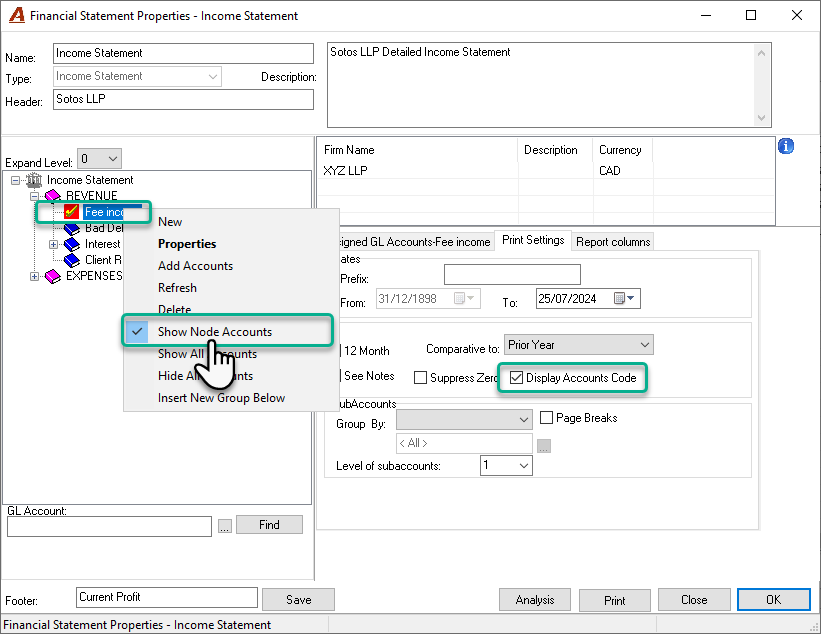Collapse the REVENUE tree node
The image size is (821, 634).
[x=35, y=196]
